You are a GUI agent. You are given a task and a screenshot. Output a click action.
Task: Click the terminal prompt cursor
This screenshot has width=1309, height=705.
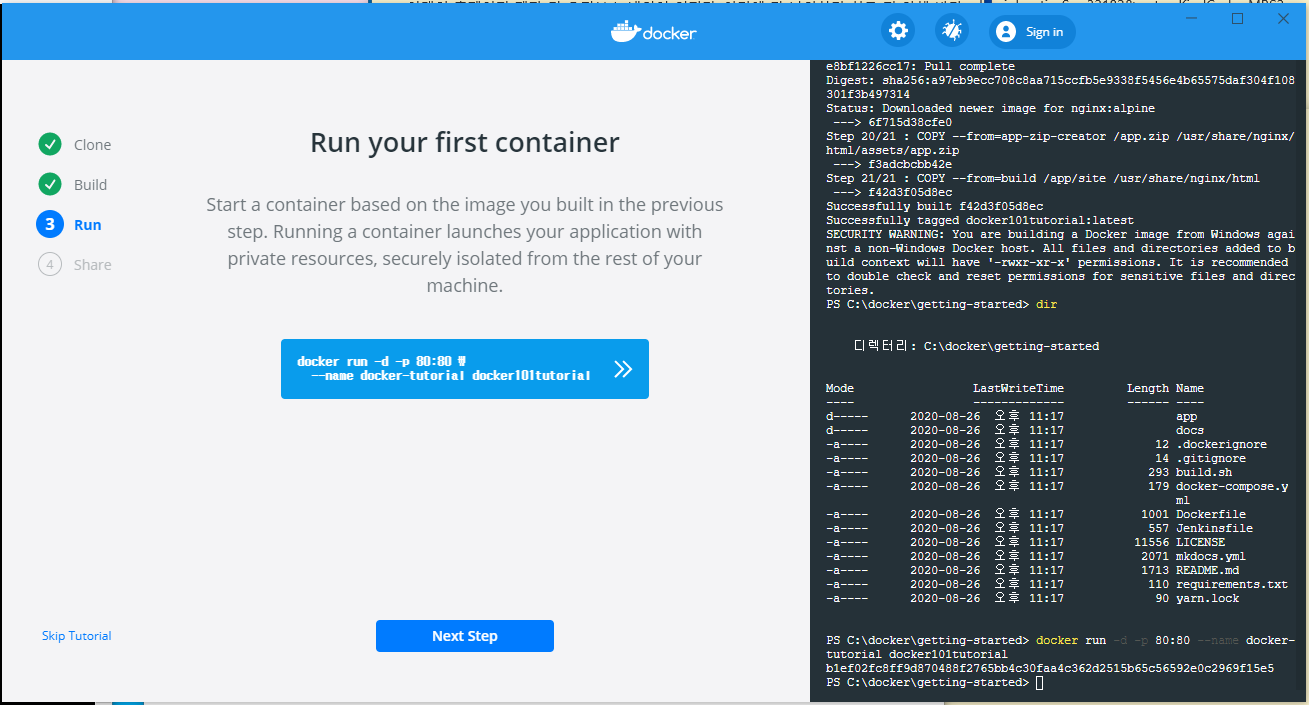1040,682
